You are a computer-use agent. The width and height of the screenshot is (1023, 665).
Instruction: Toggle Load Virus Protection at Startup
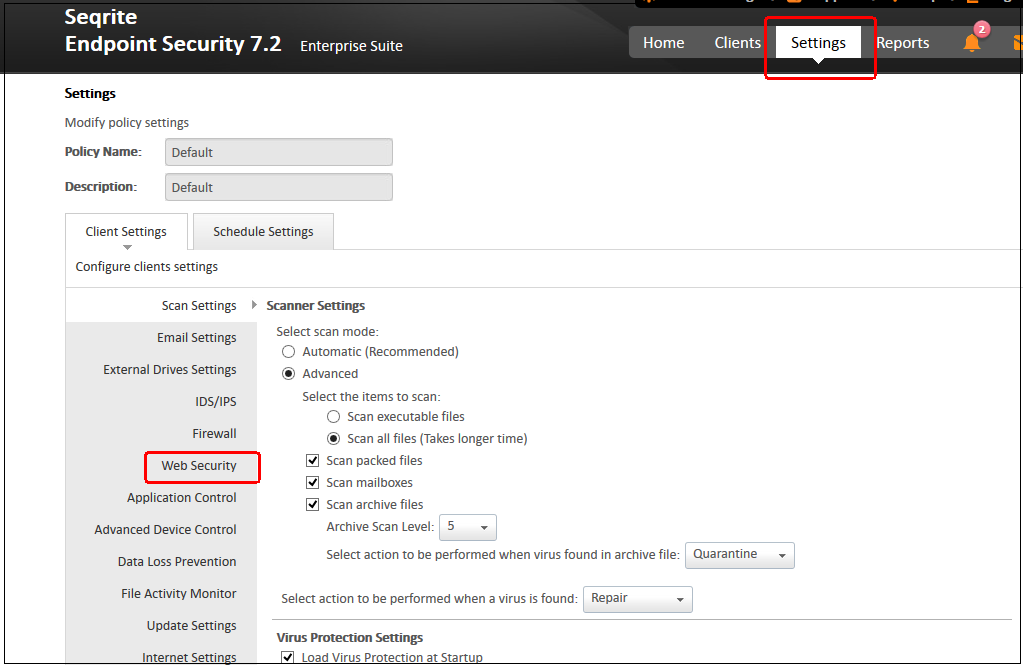(288, 657)
